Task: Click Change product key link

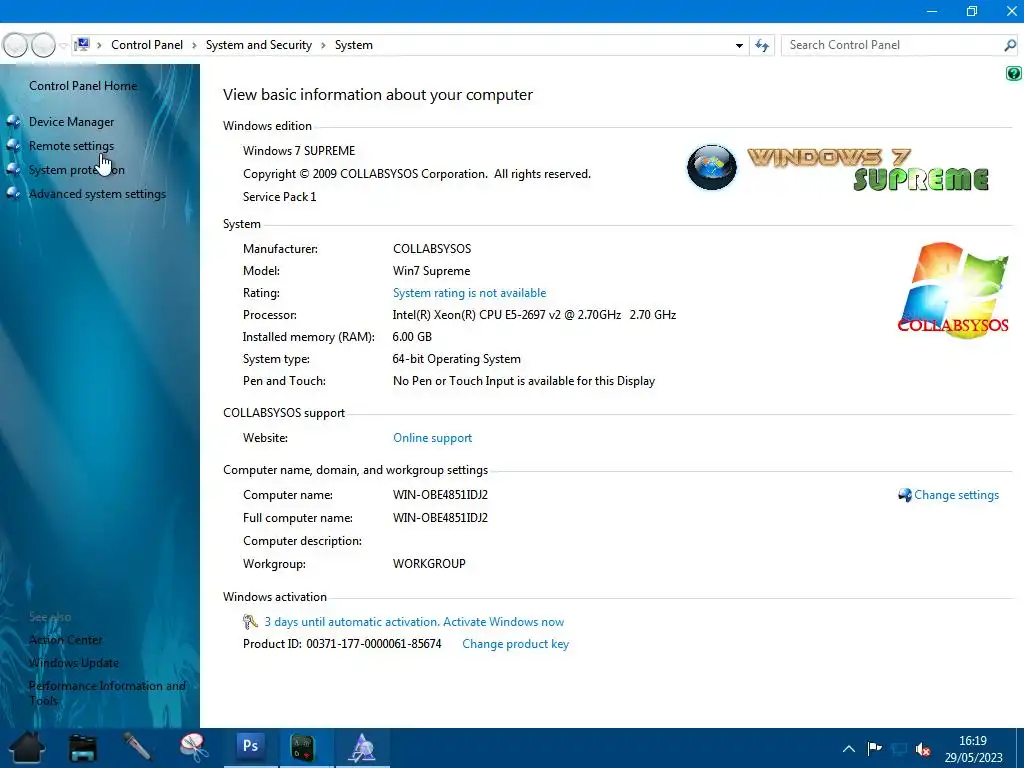Action: click(x=515, y=645)
